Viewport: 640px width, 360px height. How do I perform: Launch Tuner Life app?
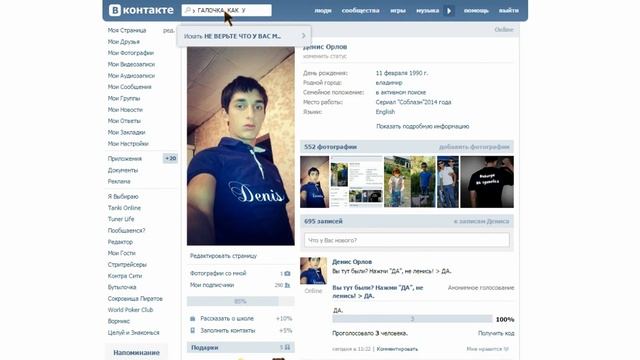(x=121, y=219)
